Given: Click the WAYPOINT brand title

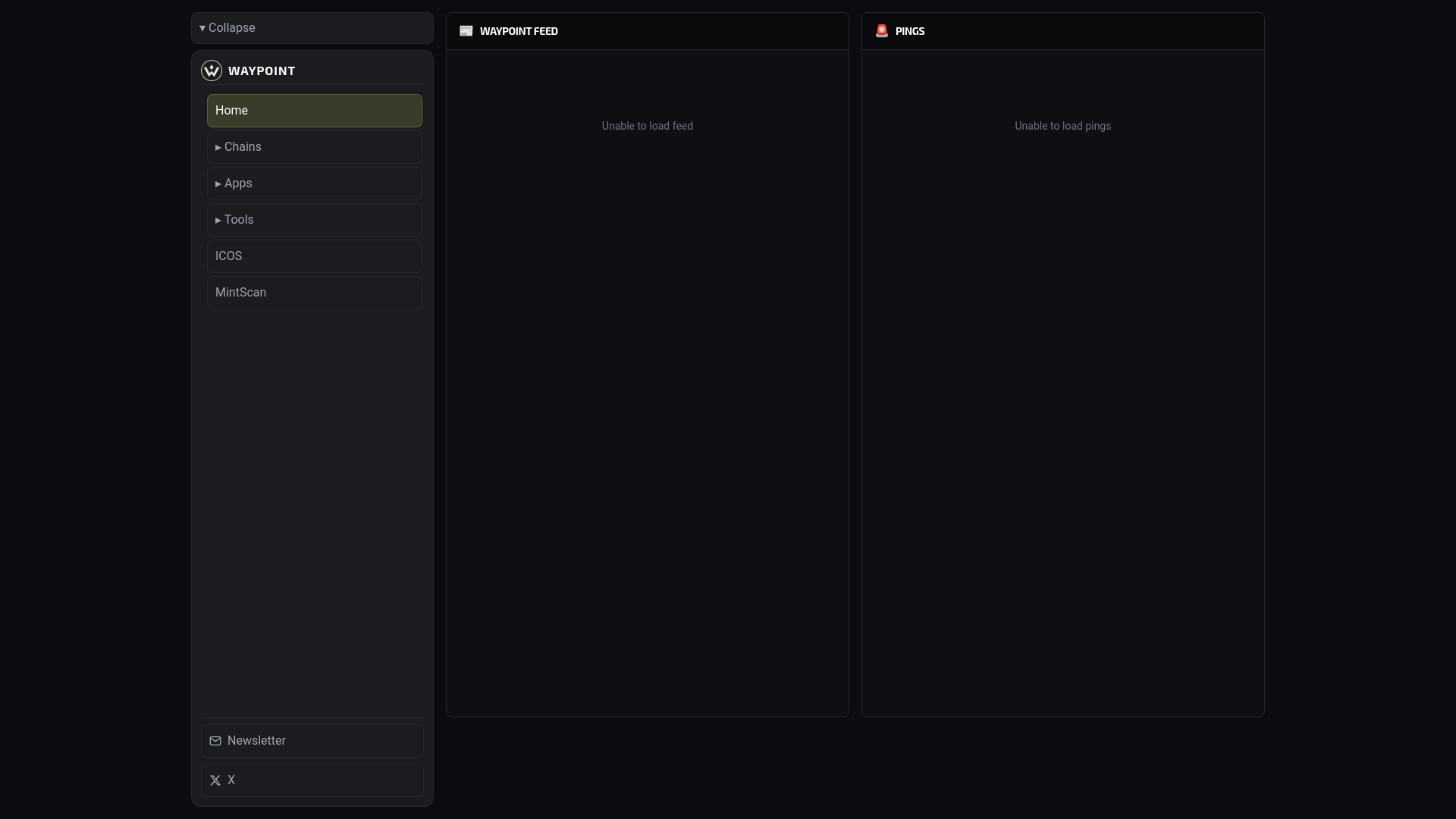Looking at the screenshot, I should point(262,71).
